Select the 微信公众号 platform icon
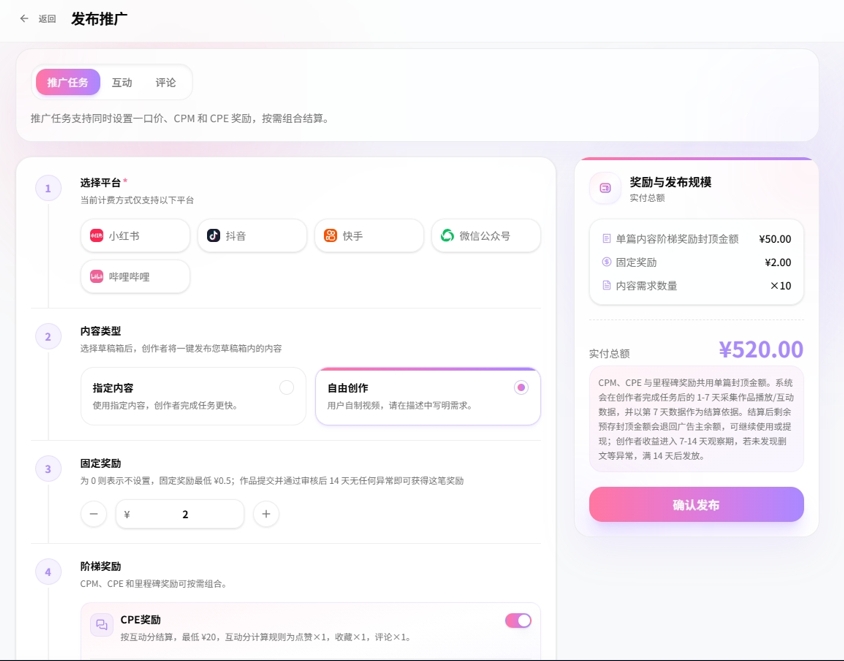Screen dimensions: 844x661 click(447, 236)
